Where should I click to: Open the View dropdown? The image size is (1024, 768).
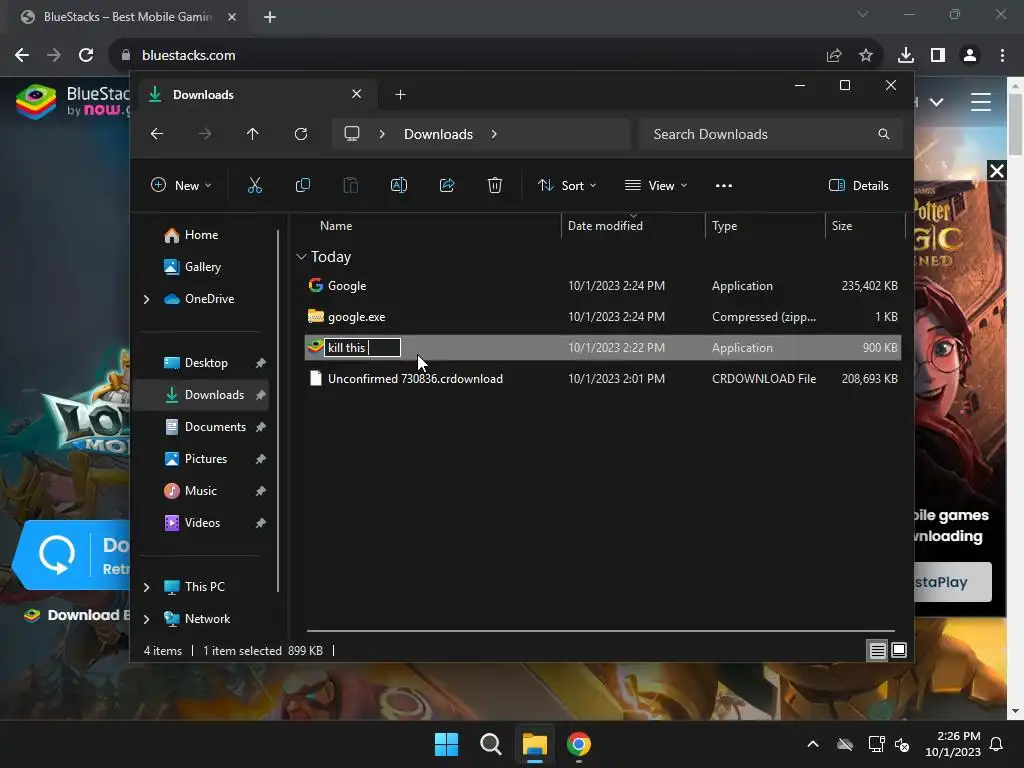pos(656,185)
